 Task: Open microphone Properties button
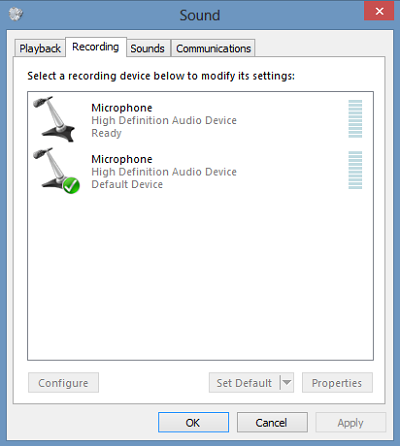337,383
